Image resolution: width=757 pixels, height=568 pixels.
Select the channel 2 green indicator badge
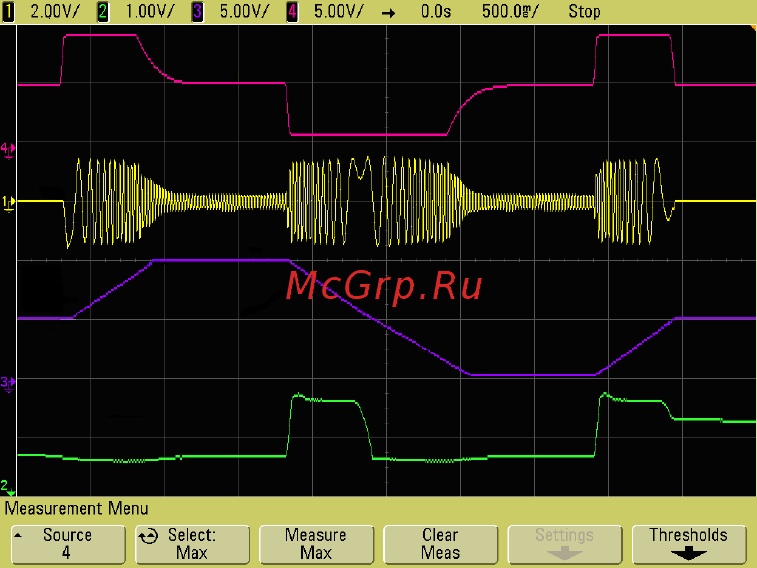coord(102,12)
